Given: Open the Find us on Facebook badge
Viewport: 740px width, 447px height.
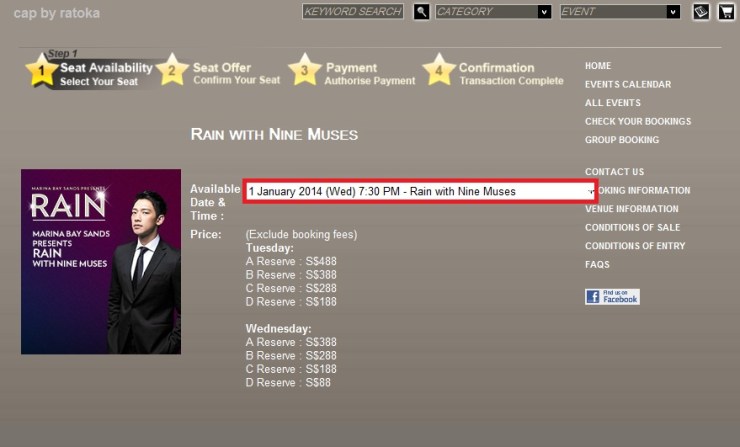Looking at the screenshot, I should [612, 297].
